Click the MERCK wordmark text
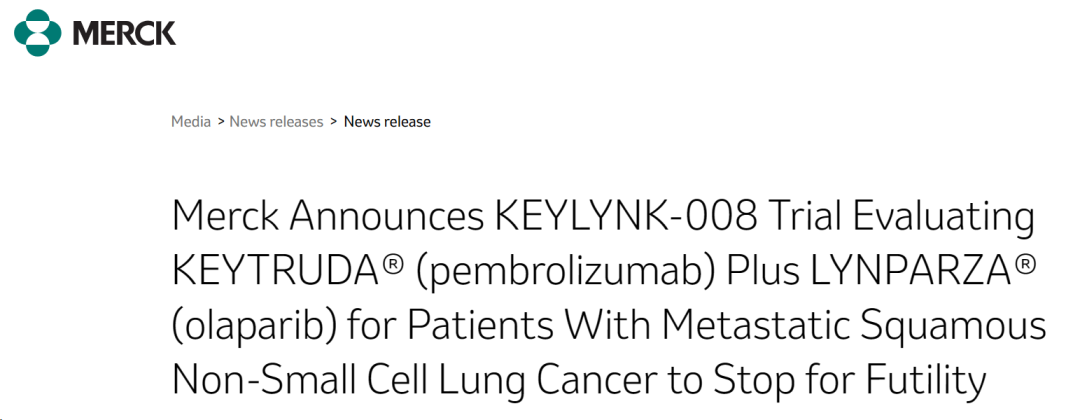The image size is (1080, 420). tap(124, 33)
